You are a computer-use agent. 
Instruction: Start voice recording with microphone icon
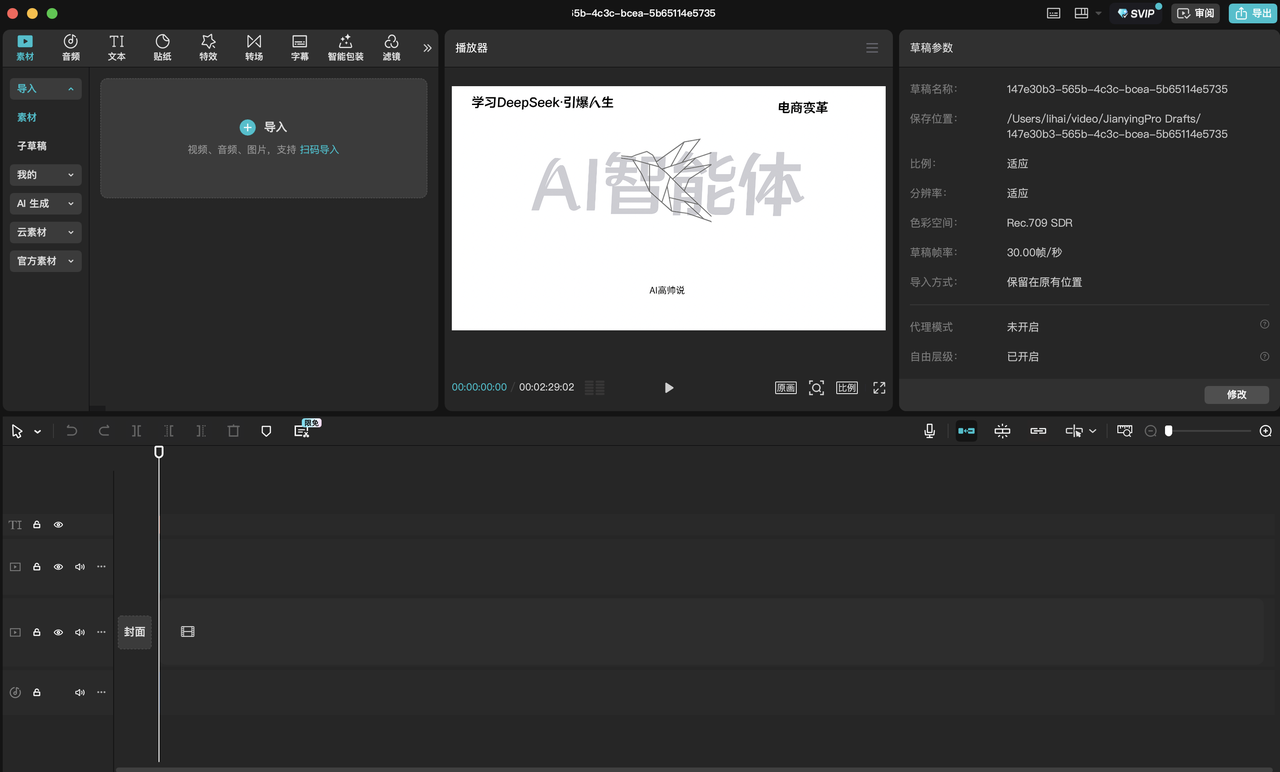click(929, 431)
